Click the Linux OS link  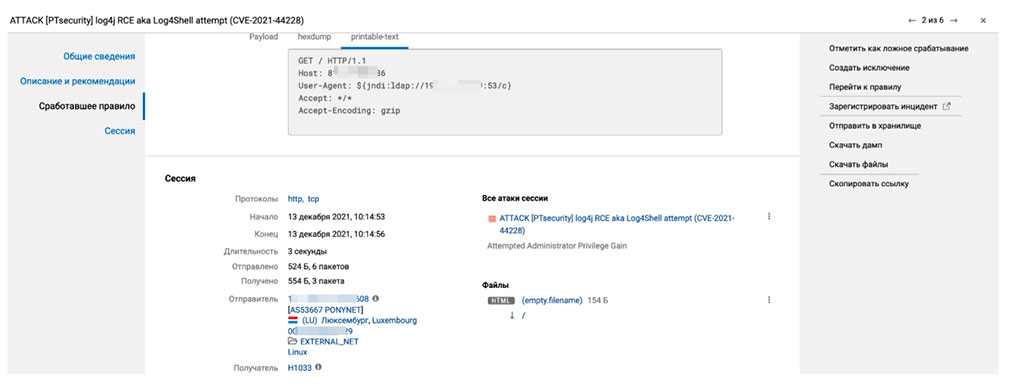point(298,352)
